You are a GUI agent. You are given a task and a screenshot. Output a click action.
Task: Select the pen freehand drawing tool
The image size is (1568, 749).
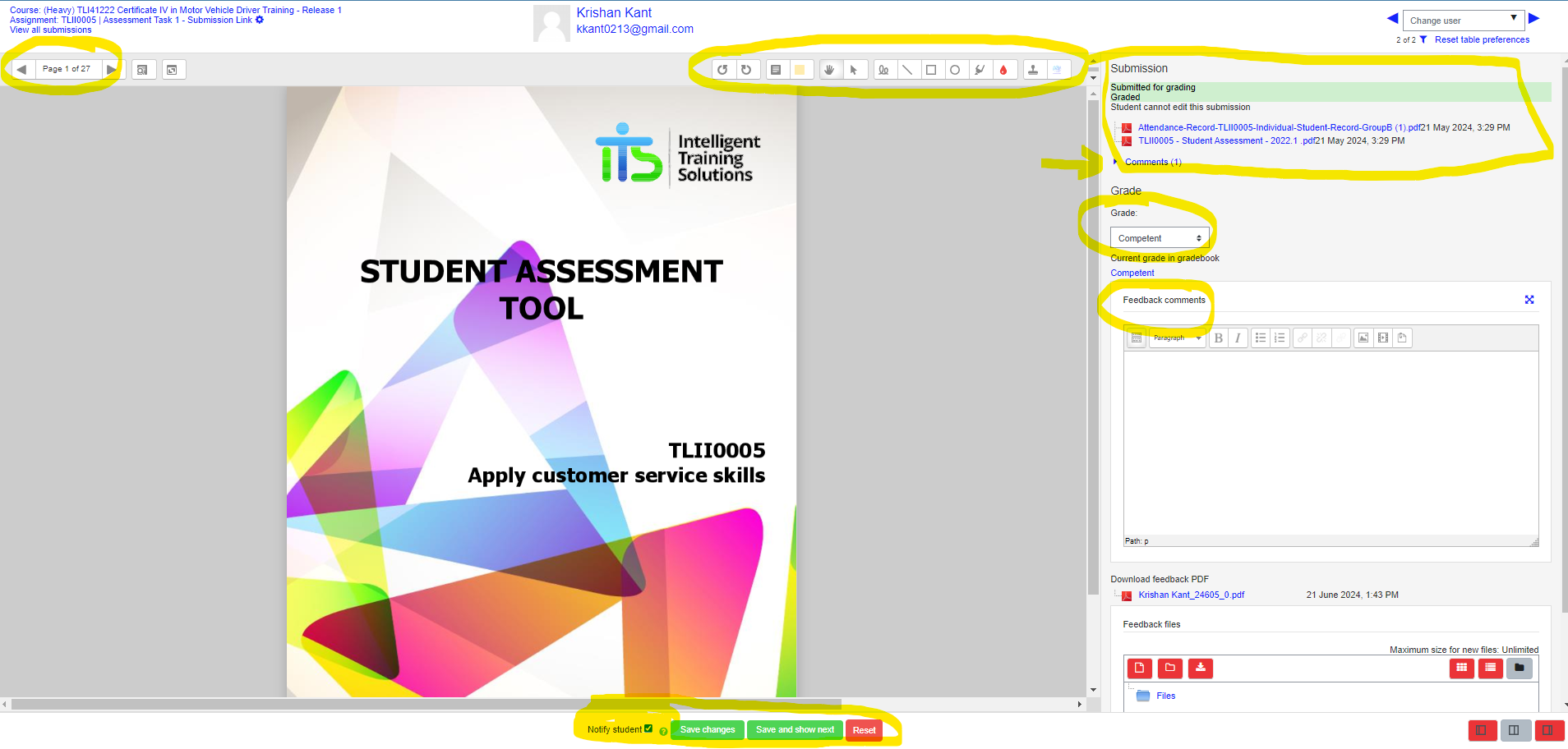tap(883, 70)
